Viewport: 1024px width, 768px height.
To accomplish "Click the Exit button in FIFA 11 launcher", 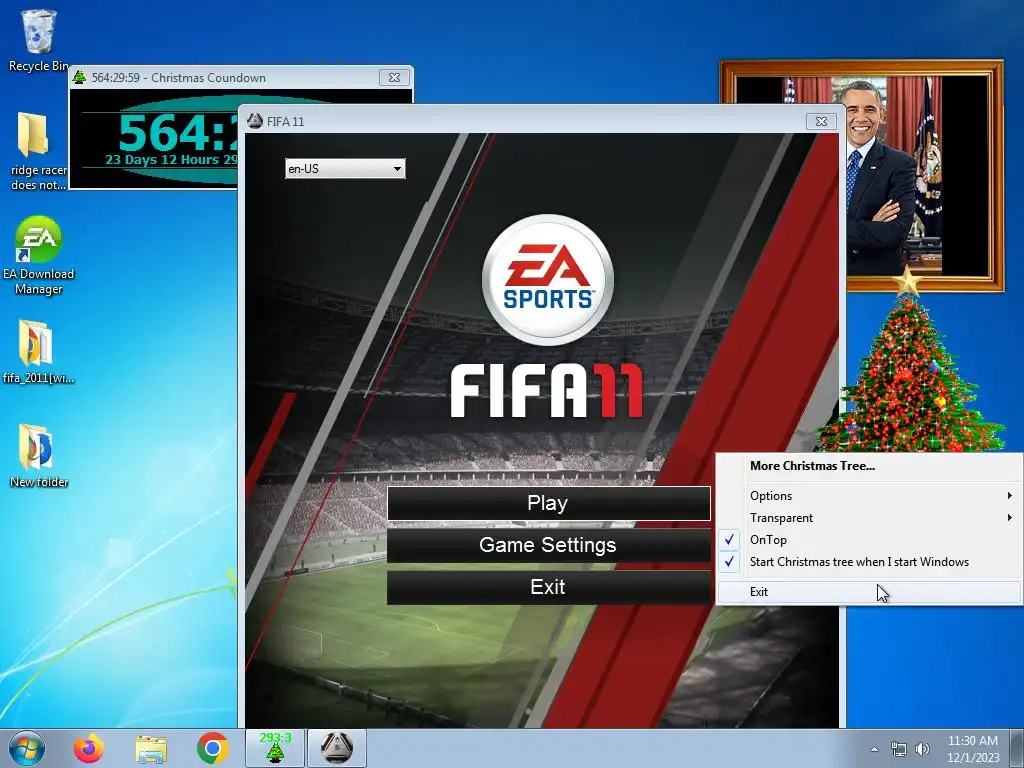I will point(549,587).
